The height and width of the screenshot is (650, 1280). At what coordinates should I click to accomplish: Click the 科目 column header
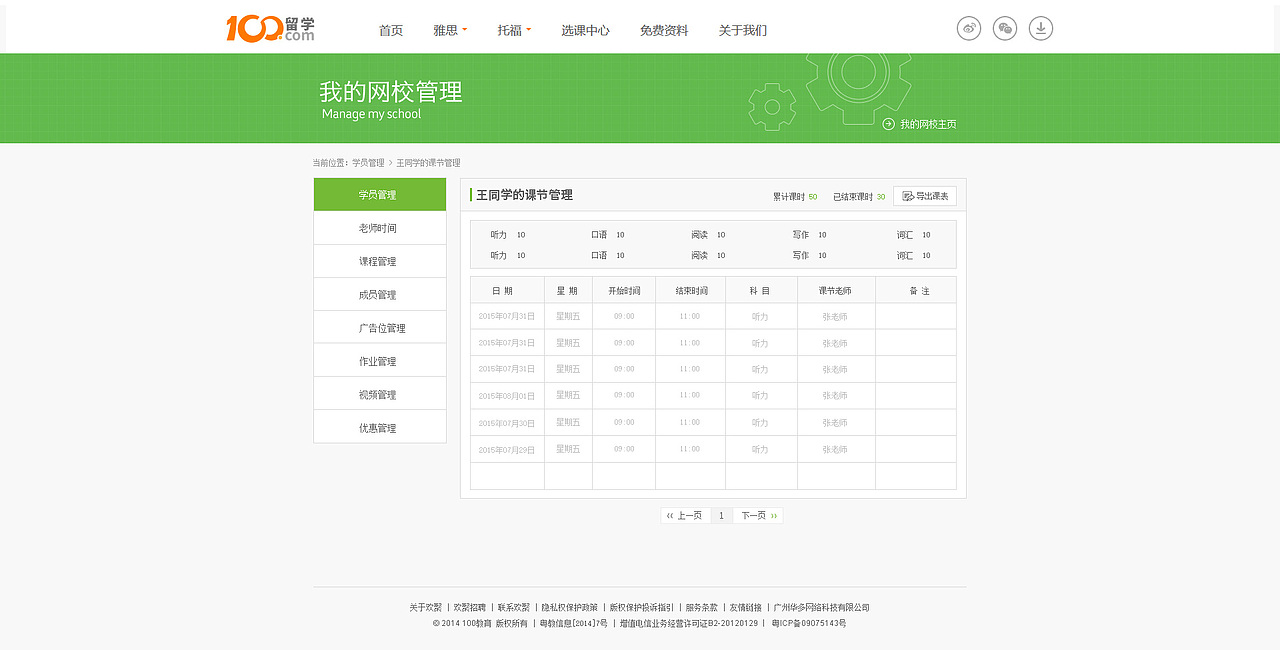[761, 290]
